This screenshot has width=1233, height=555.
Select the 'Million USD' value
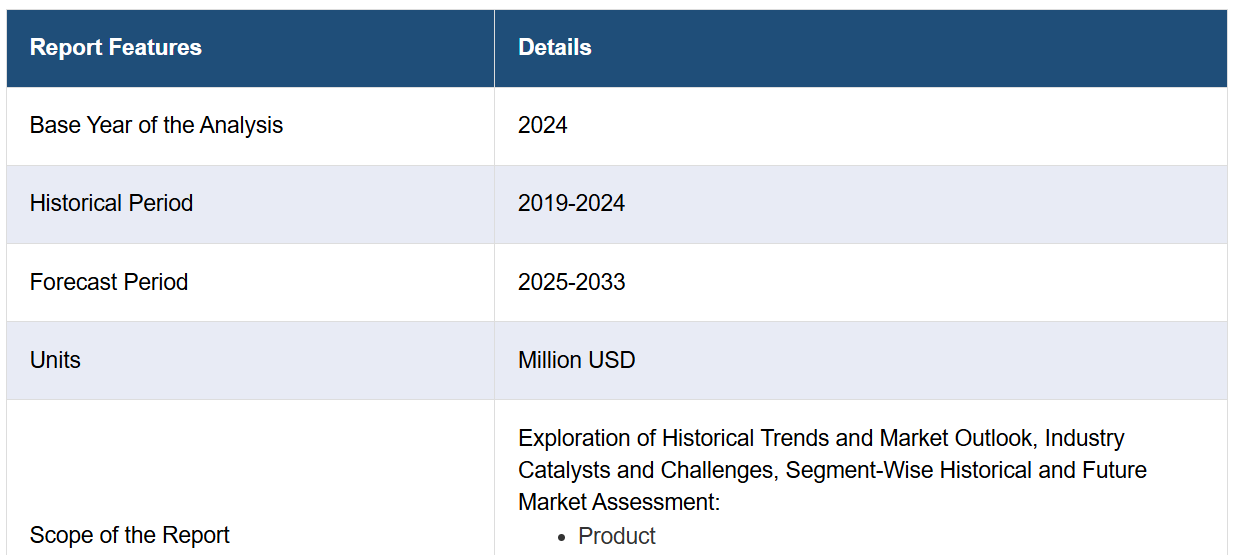point(576,360)
